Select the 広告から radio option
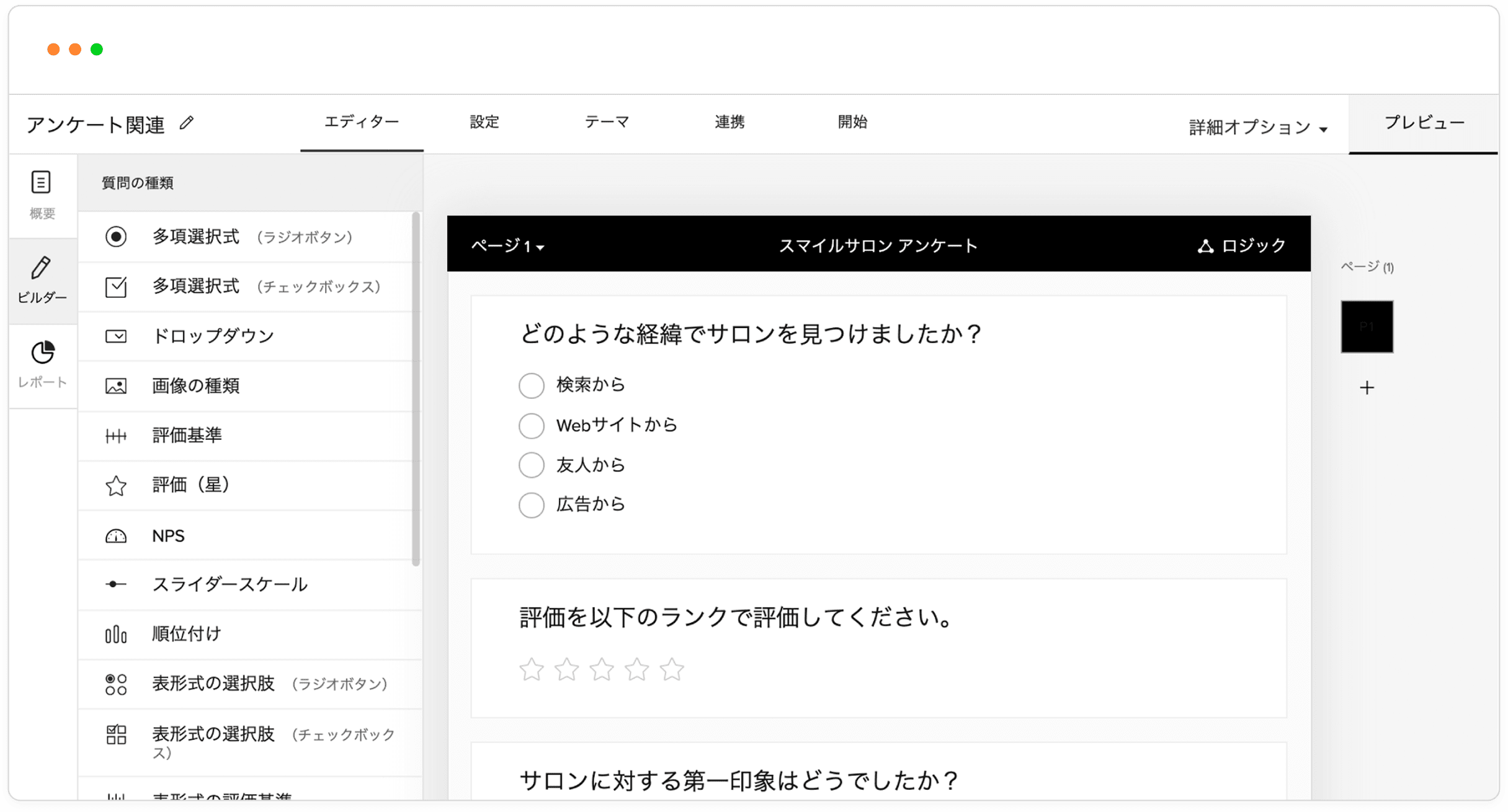The width and height of the screenshot is (1508, 812). click(x=532, y=505)
